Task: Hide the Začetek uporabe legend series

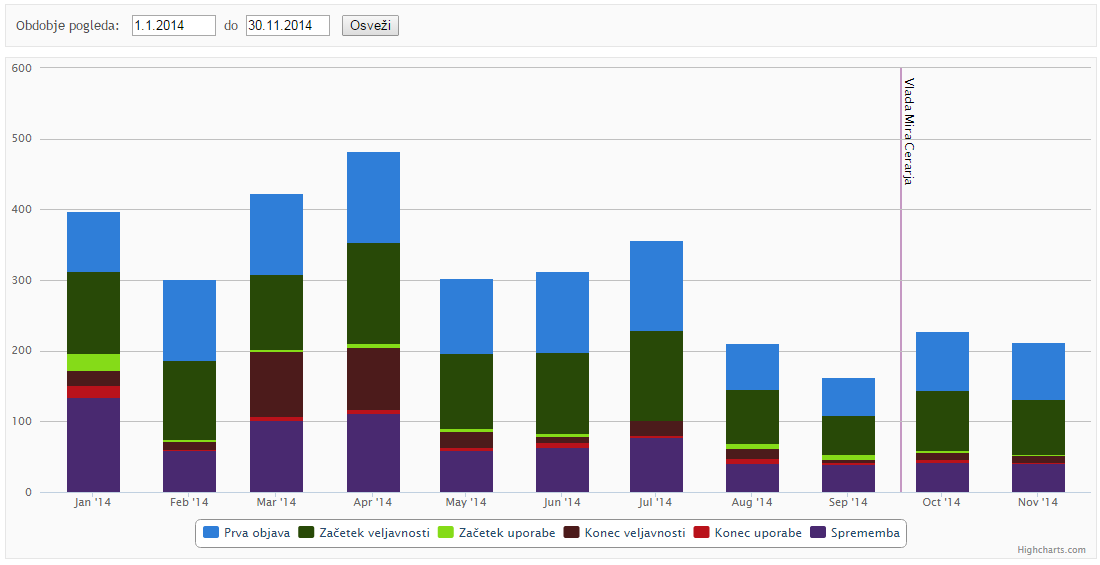Action: coord(507,533)
